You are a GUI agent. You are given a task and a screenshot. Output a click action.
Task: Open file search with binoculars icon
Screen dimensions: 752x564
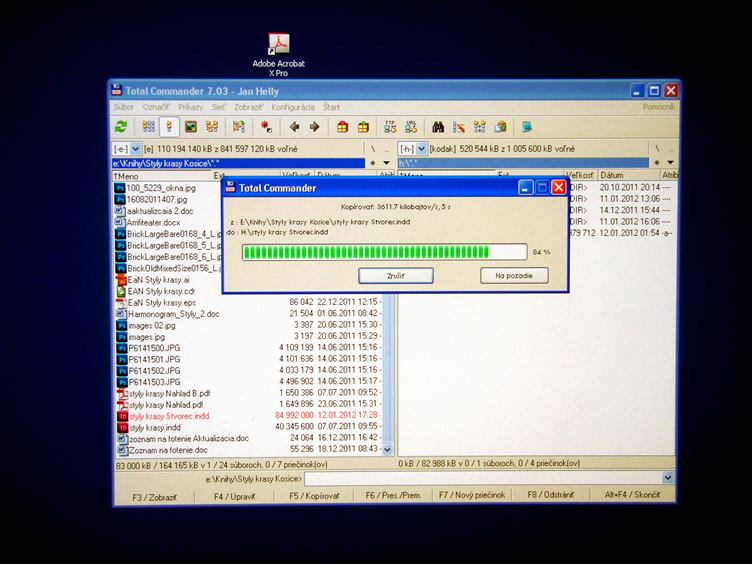(x=438, y=127)
